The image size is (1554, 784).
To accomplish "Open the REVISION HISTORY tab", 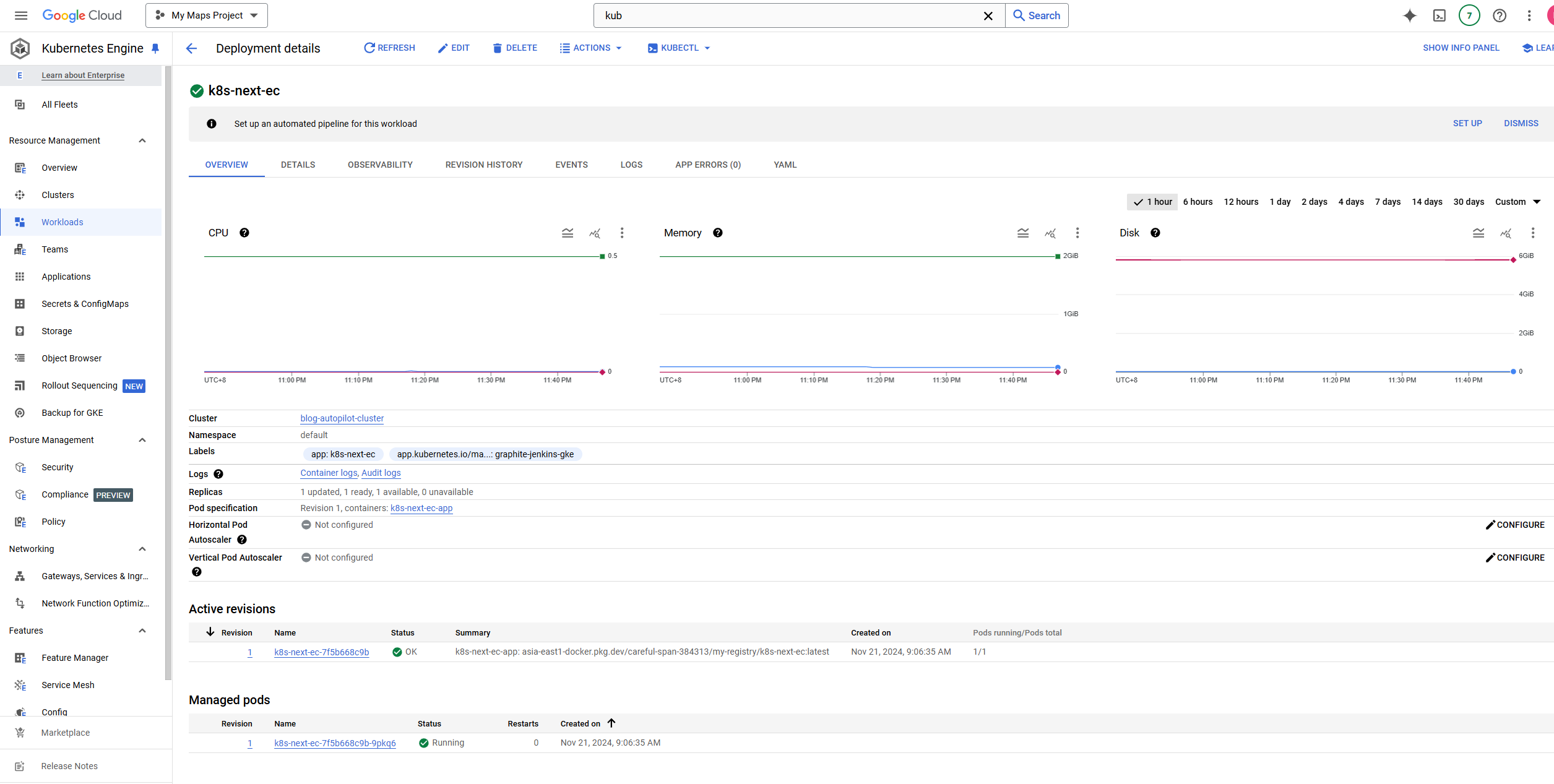I will 483,165.
